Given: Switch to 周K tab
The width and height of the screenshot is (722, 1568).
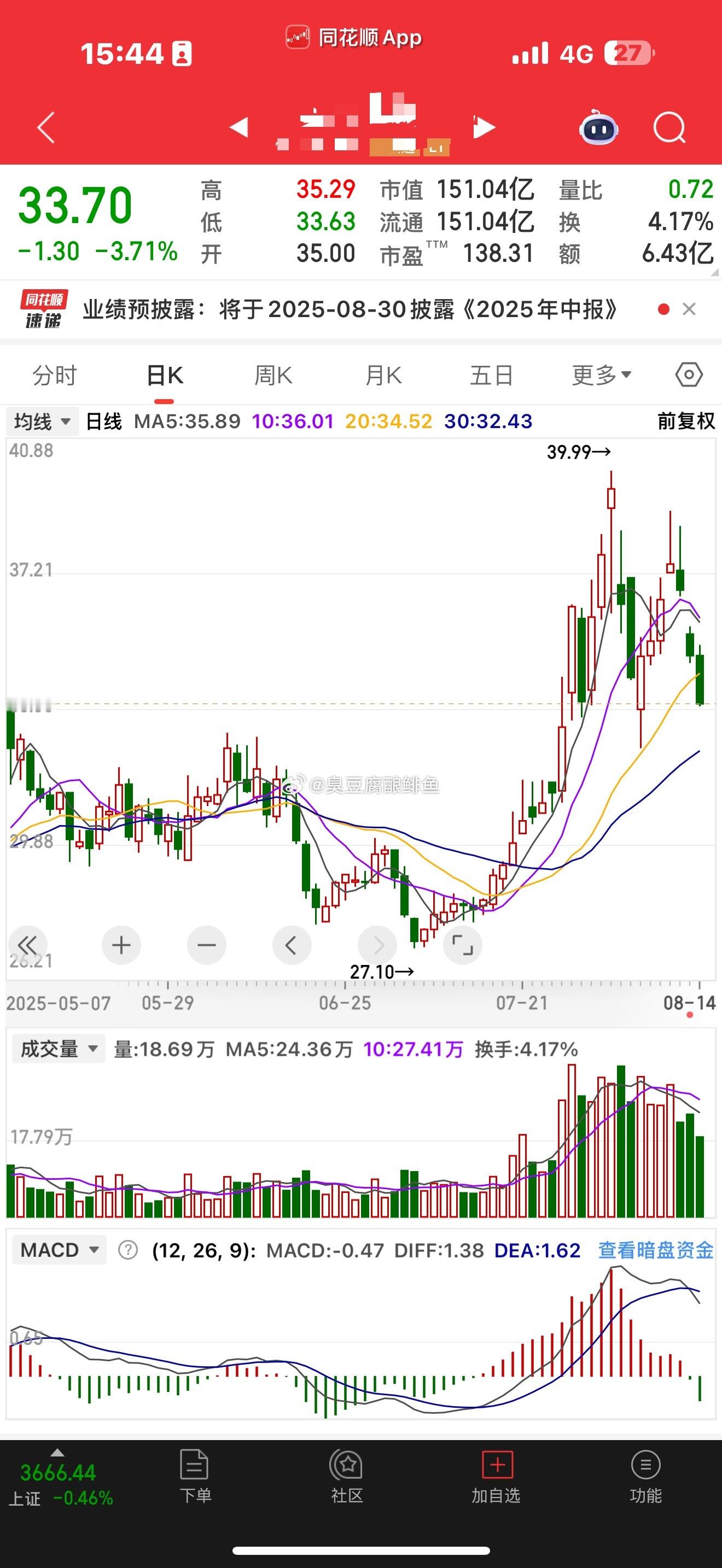Looking at the screenshot, I should [273, 376].
